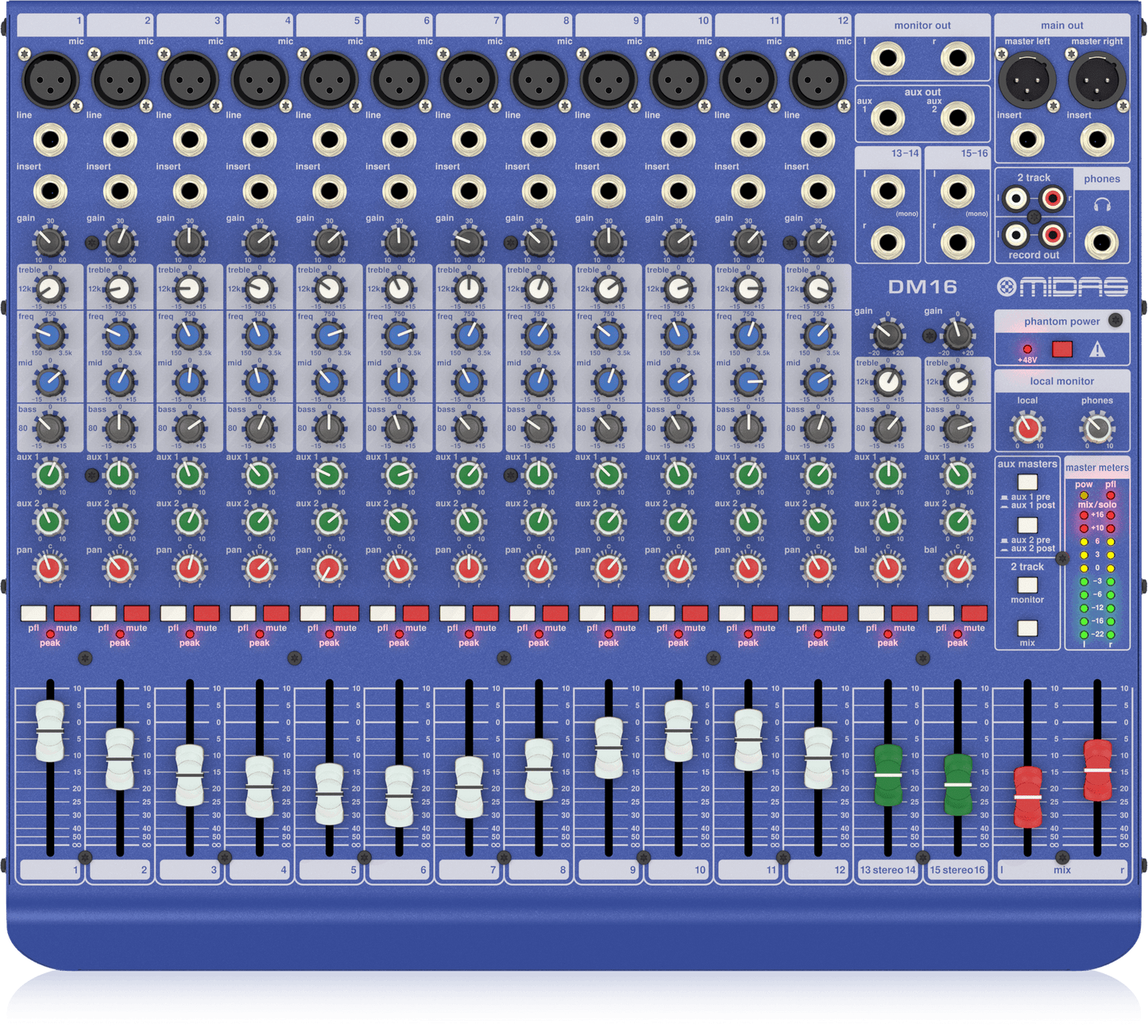The height and width of the screenshot is (1036, 1148).
Task: Toggle the red +48V phantom power button
Action: coord(1061,349)
